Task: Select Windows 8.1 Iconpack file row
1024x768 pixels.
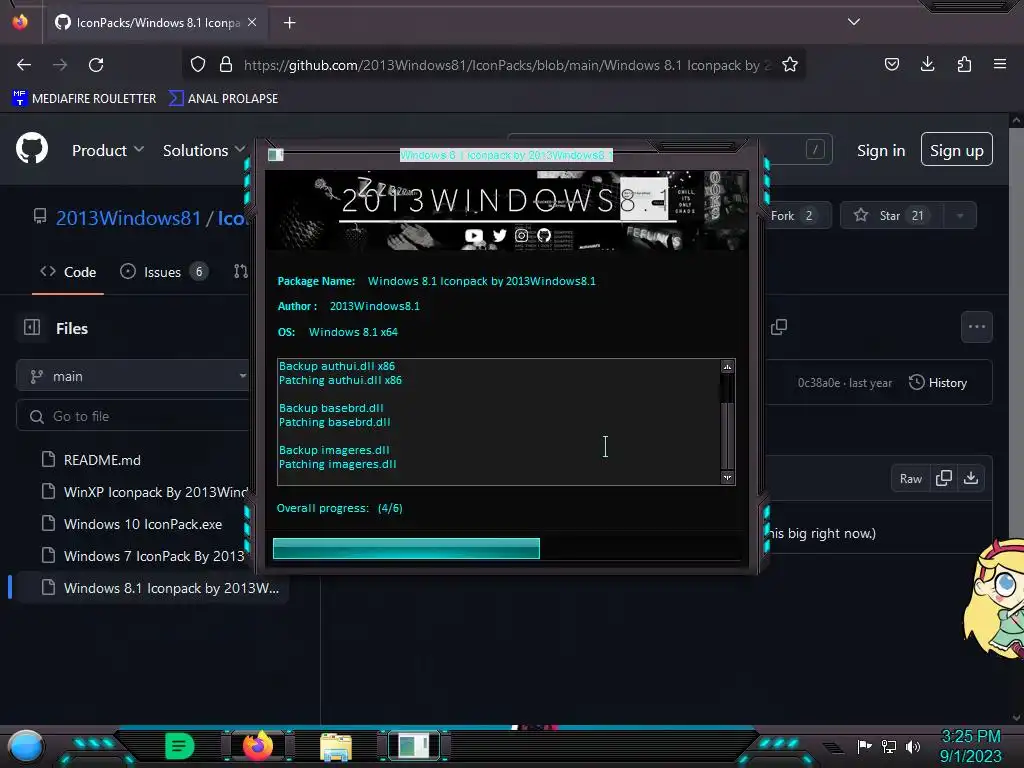Action: pos(151,587)
